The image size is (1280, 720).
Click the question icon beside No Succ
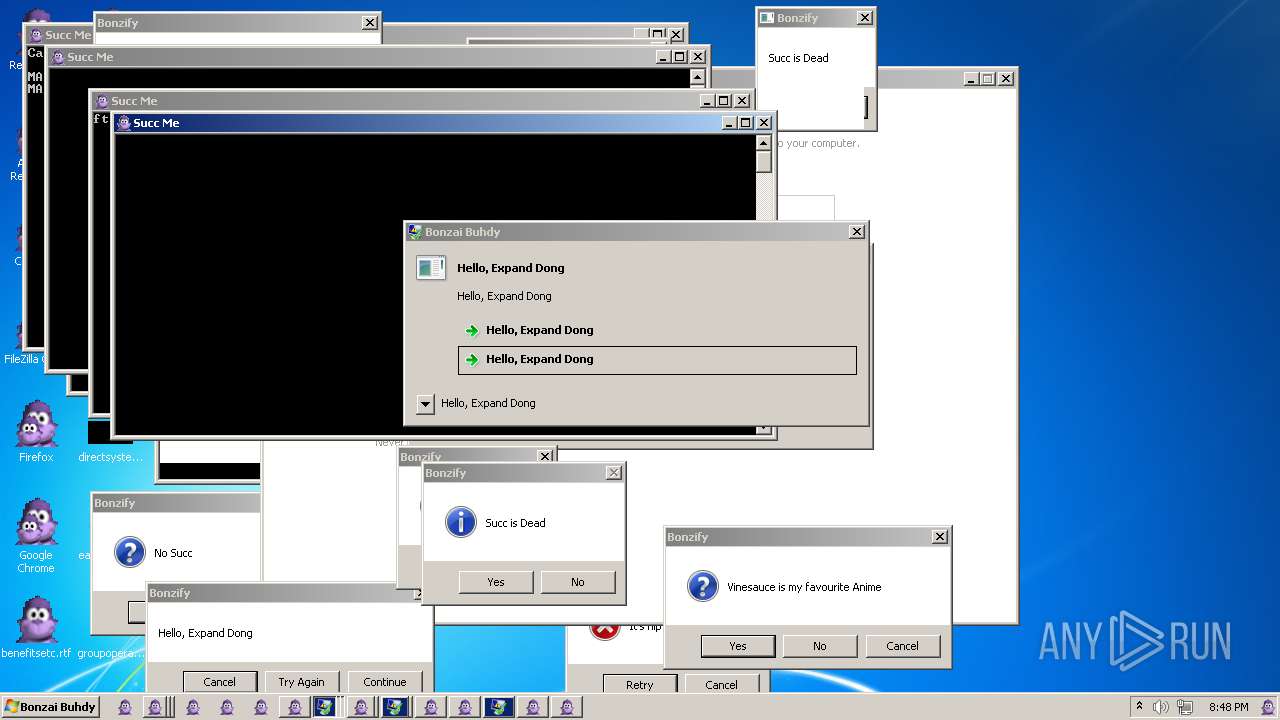click(x=130, y=552)
